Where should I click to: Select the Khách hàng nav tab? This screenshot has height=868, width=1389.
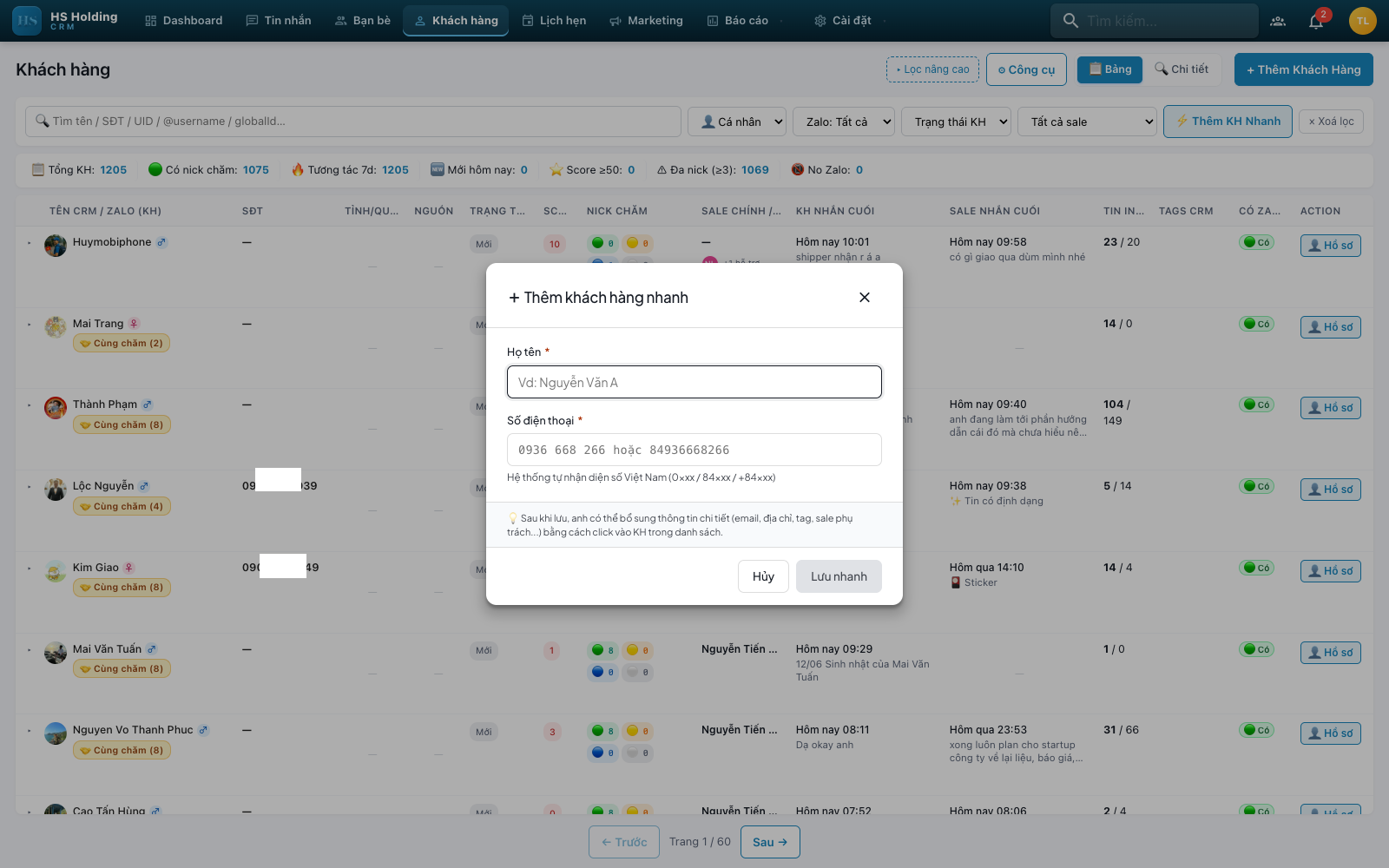click(456, 21)
